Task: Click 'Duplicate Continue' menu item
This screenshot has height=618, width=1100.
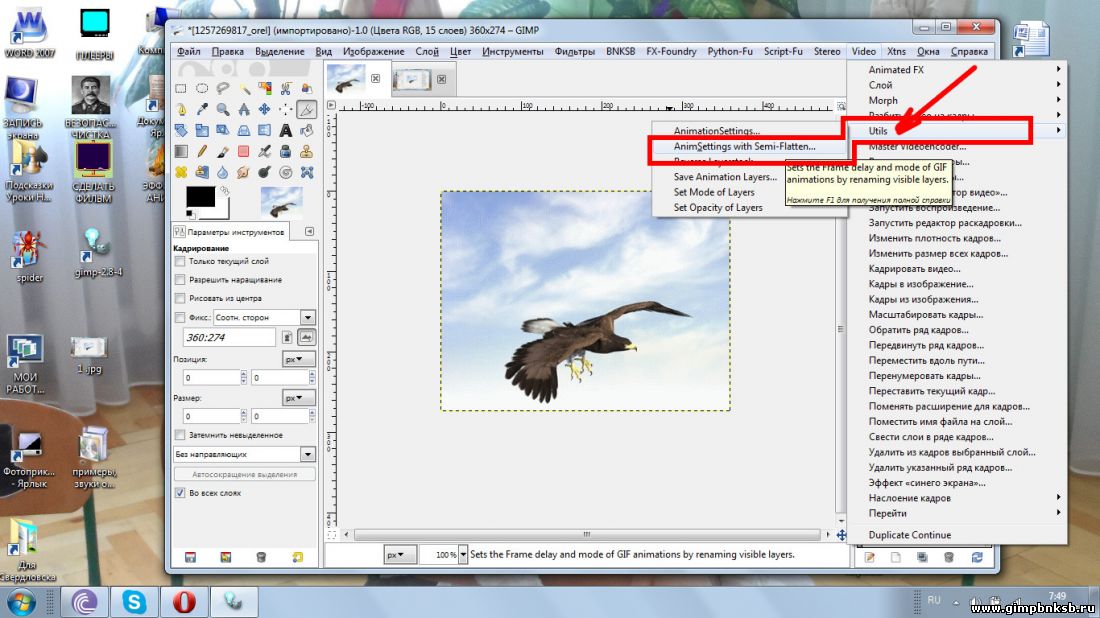Action: click(x=909, y=535)
